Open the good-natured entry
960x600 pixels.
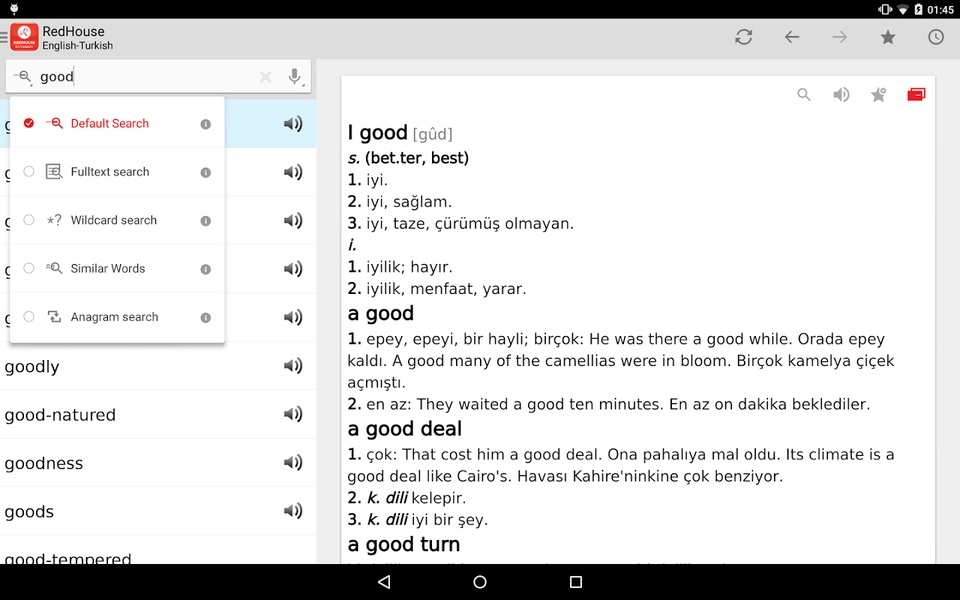[158, 414]
